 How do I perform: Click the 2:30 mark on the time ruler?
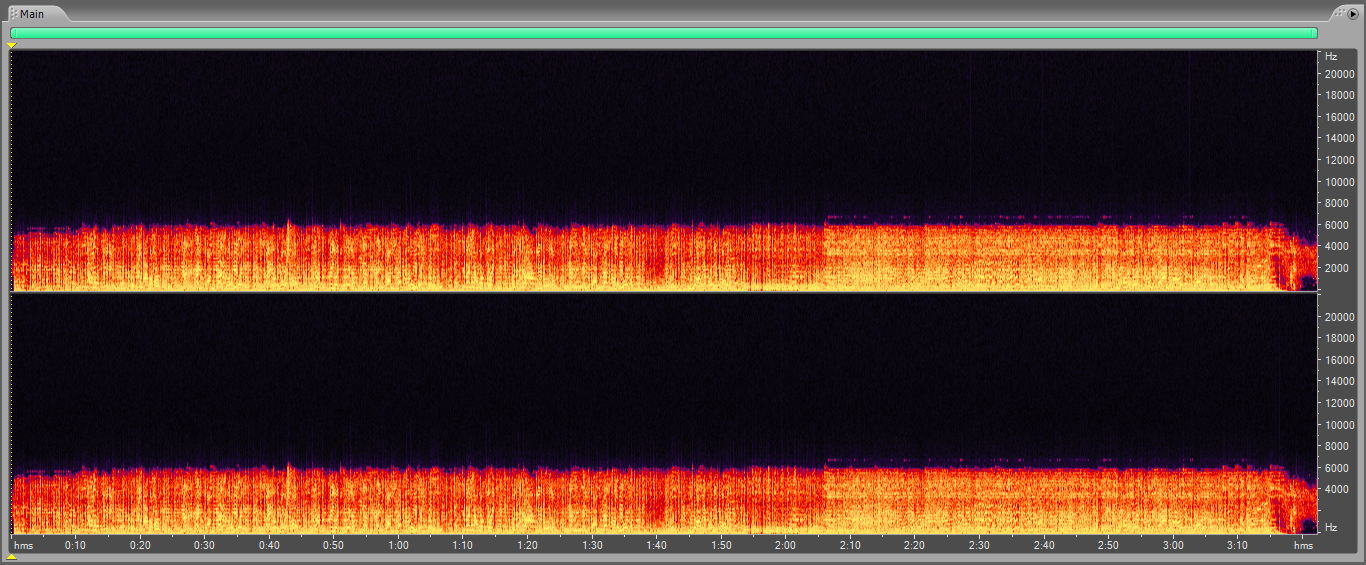coord(979,546)
